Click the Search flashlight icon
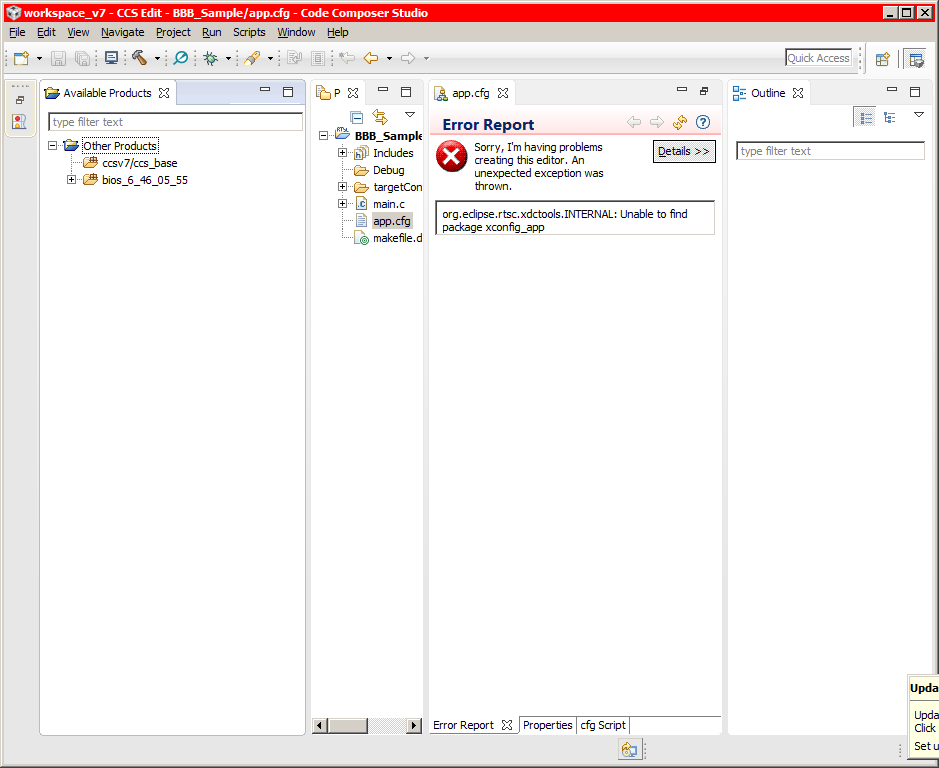939x768 pixels. click(x=252, y=58)
